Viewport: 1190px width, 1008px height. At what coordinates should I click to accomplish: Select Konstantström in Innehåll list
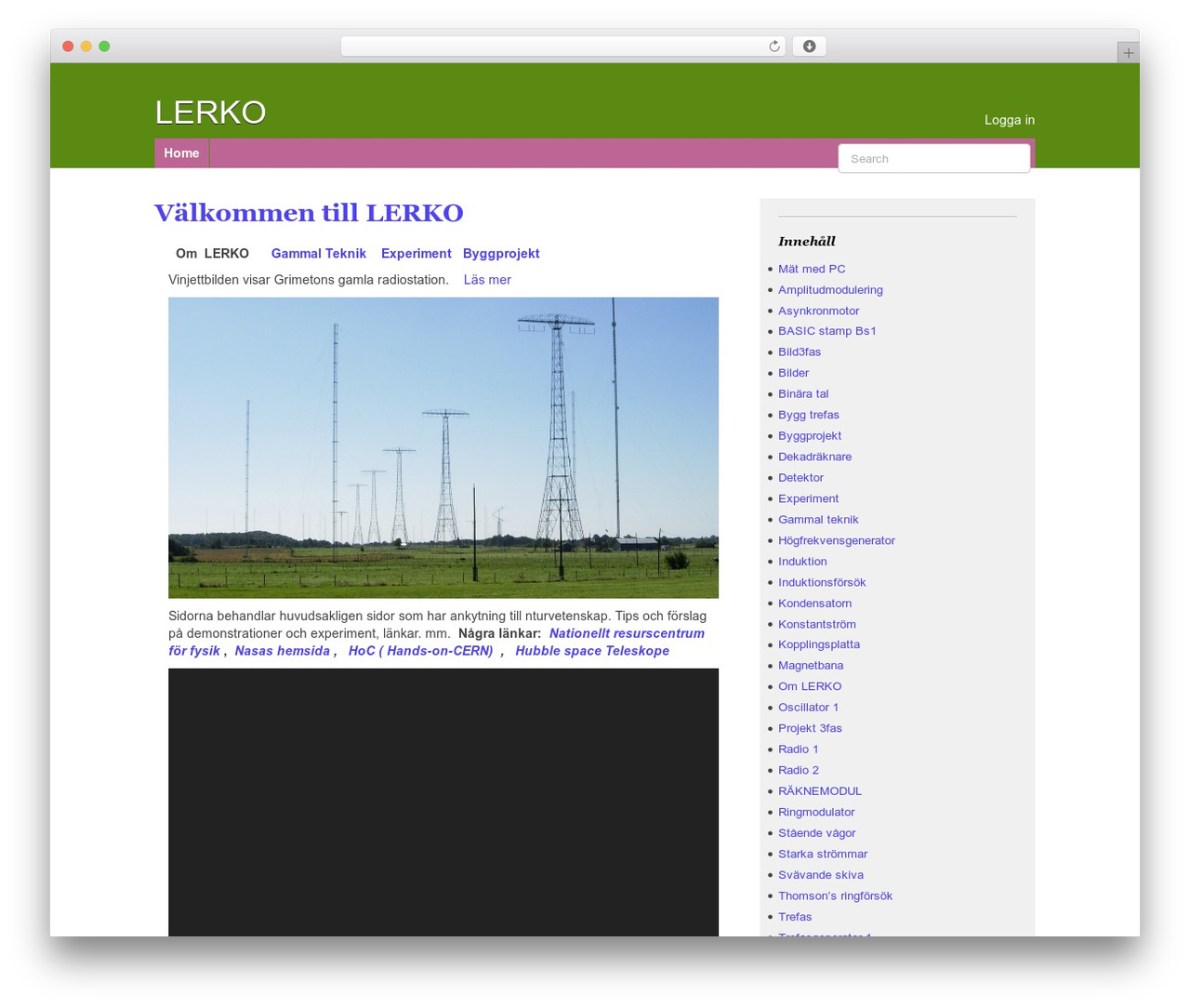click(817, 624)
